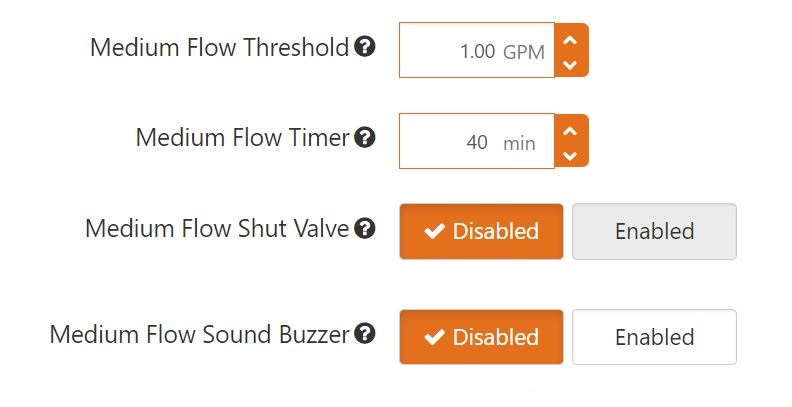Click the Medium Flow Sound Buzzer label

(x=199, y=335)
